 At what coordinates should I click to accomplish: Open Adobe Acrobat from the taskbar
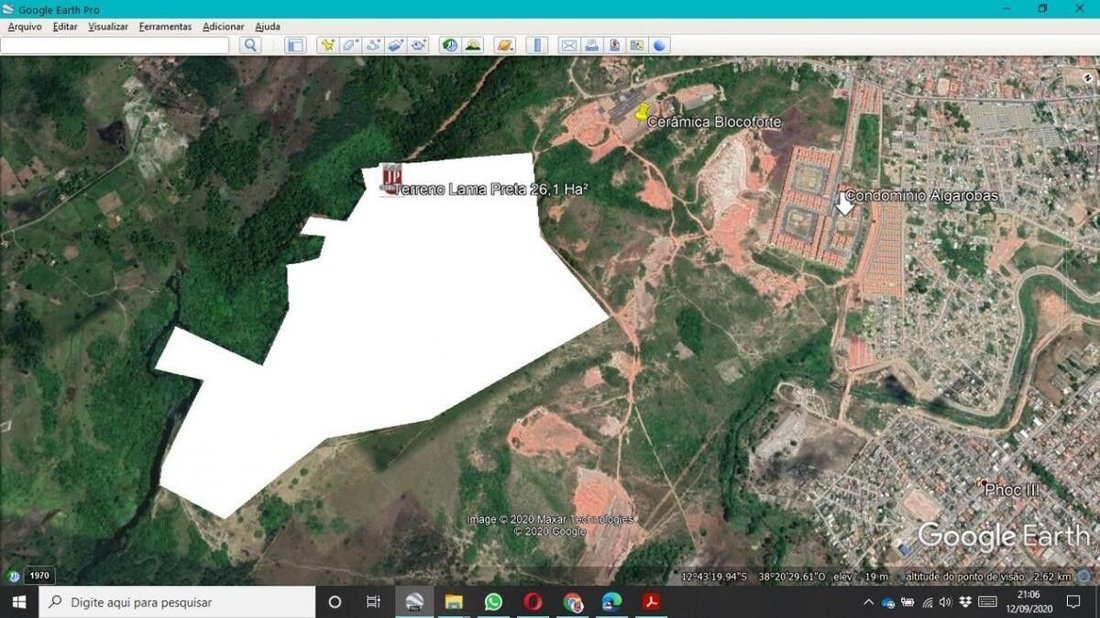point(651,602)
